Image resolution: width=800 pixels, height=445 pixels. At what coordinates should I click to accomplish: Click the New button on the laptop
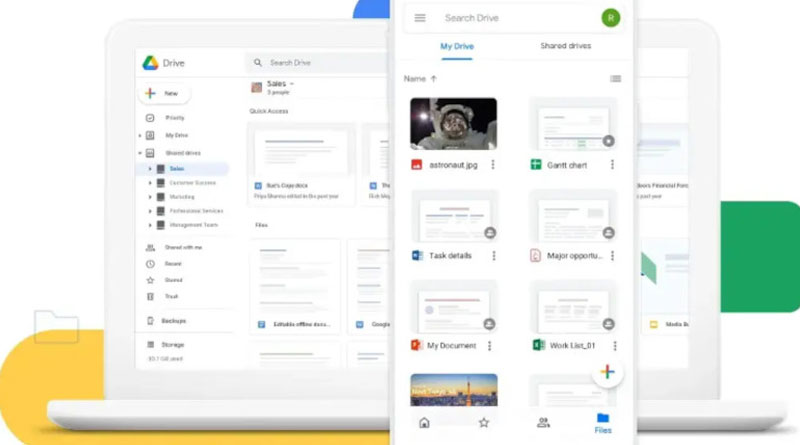pos(164,93)
